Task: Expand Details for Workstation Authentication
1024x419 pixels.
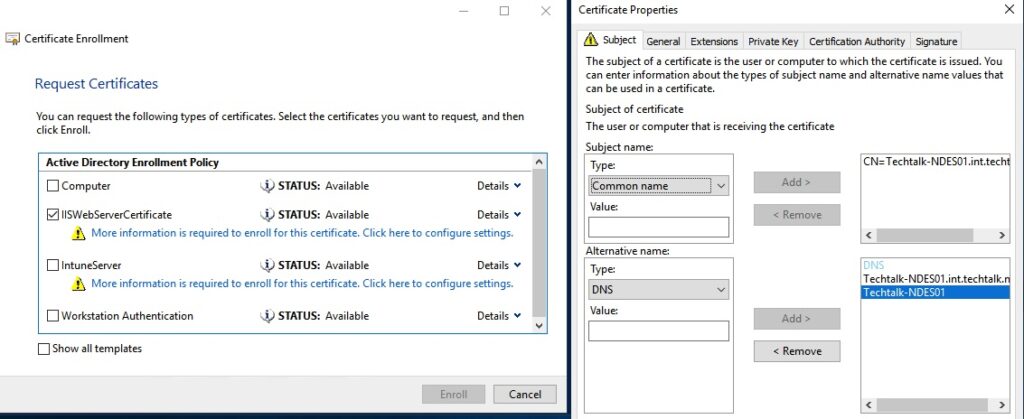Action: pos(500,316)
